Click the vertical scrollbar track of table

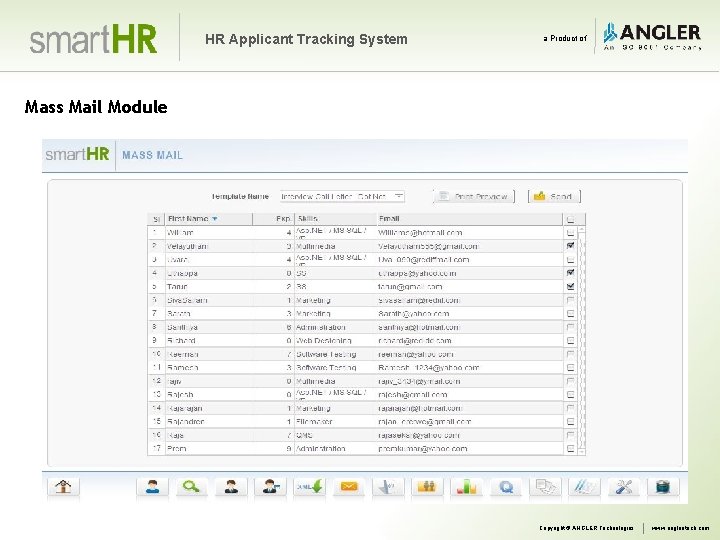(x=582, y=340)
